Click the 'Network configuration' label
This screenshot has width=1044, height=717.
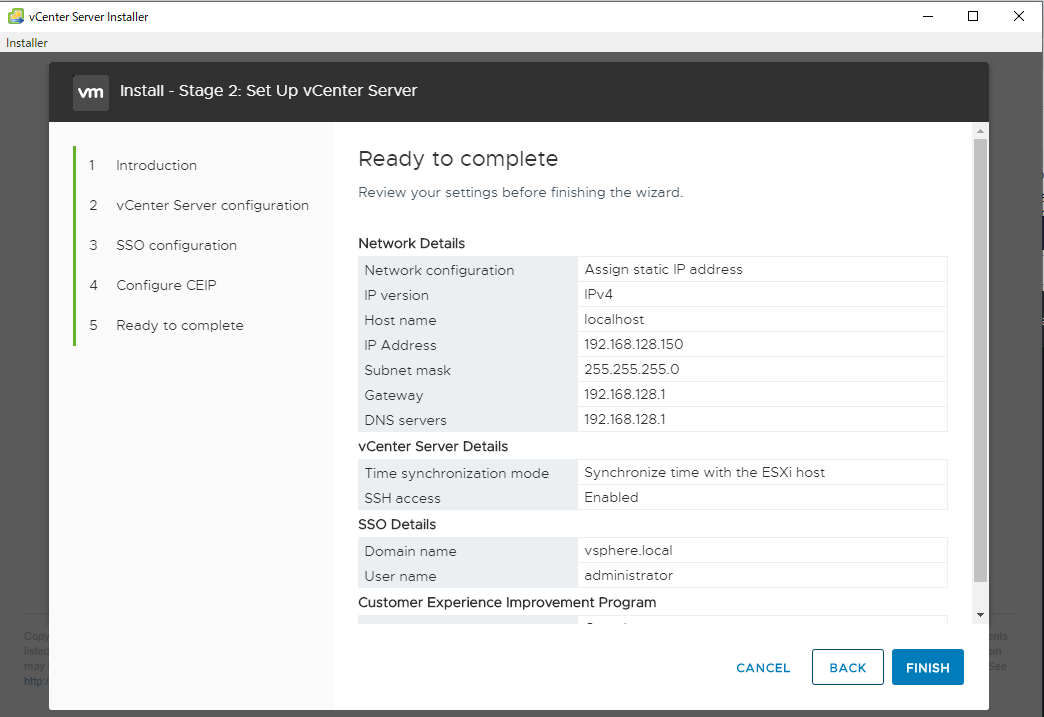439,270
